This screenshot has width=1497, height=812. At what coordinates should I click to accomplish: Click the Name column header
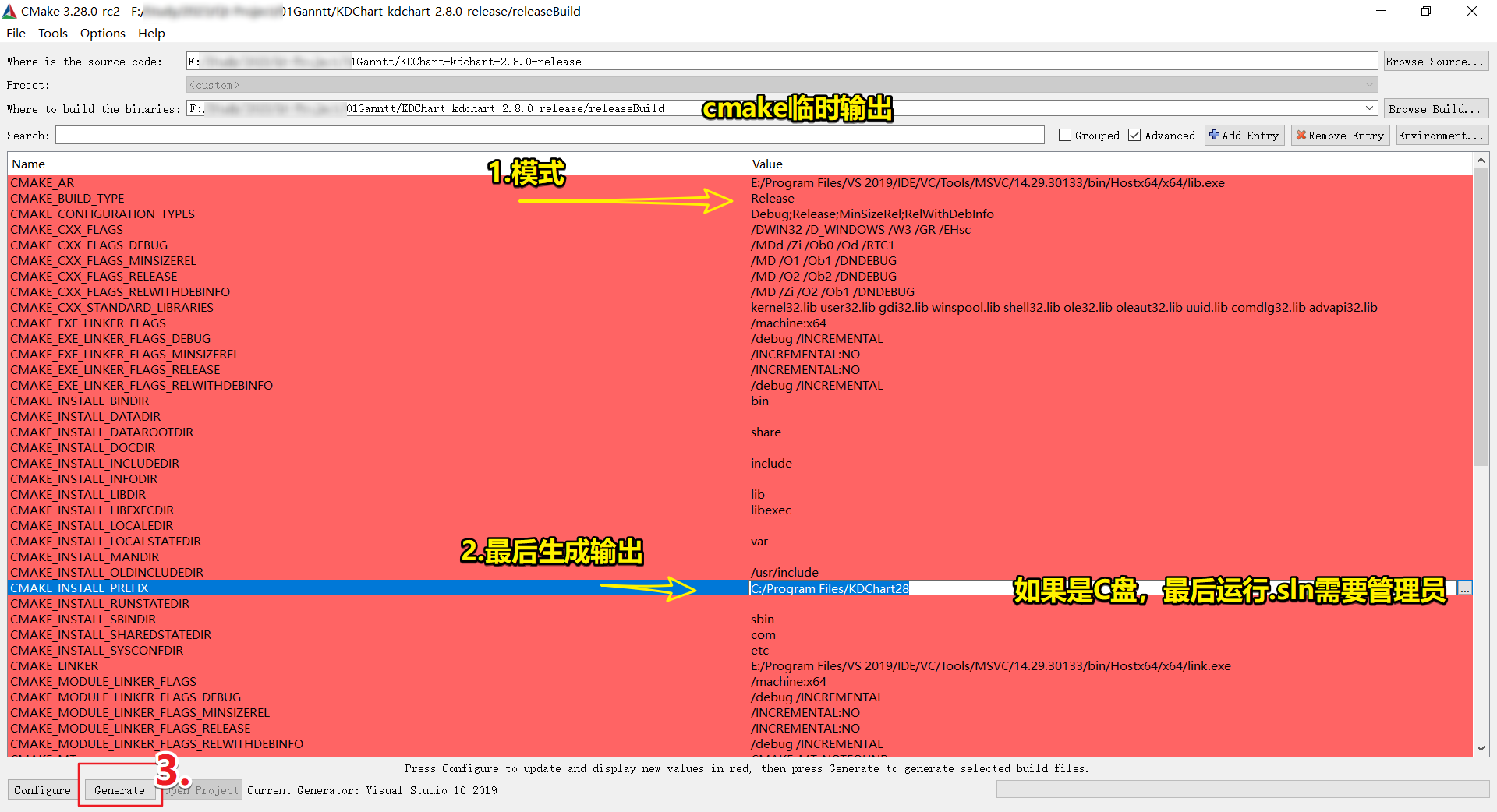pyautogui.click(x=377, y=164)
